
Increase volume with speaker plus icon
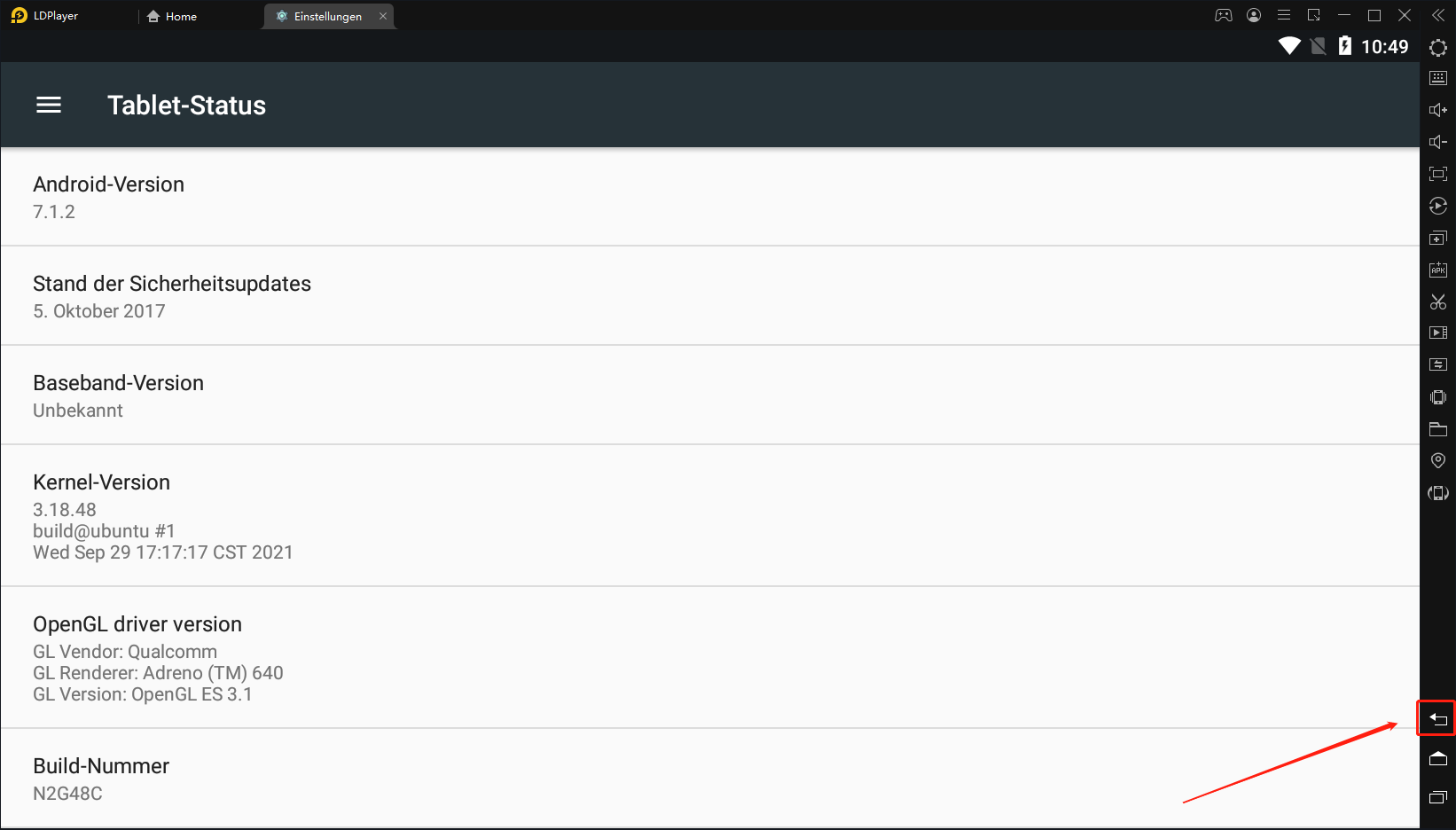click(1438, 110)
